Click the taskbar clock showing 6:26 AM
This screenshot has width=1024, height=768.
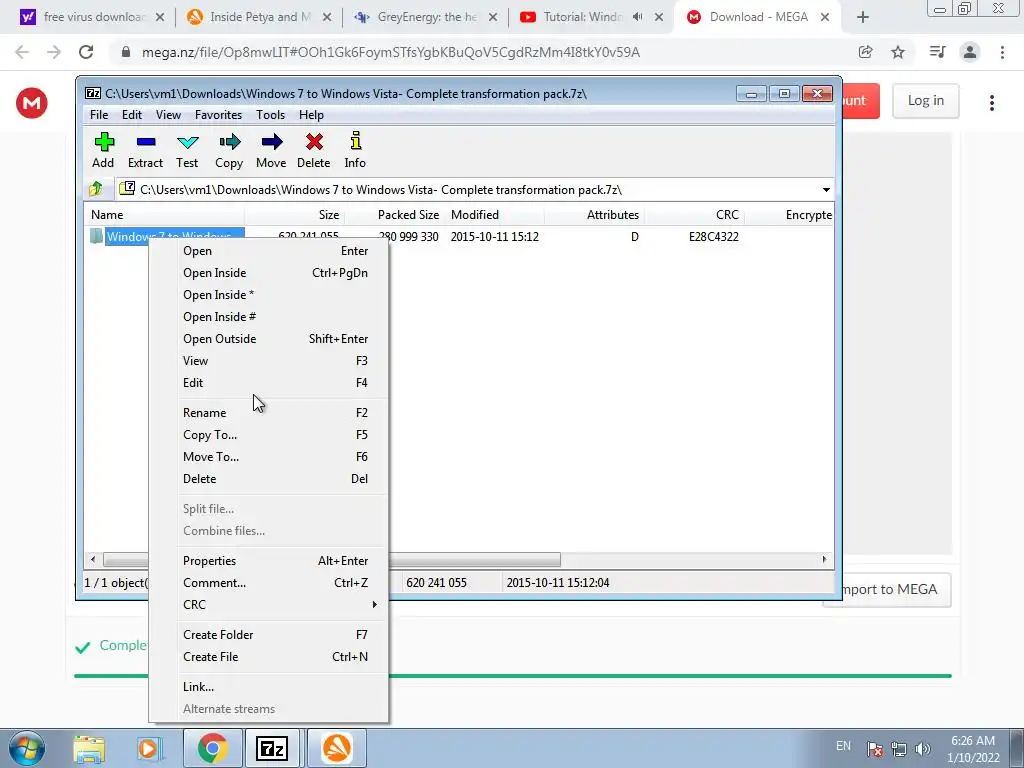click(973, 748)
